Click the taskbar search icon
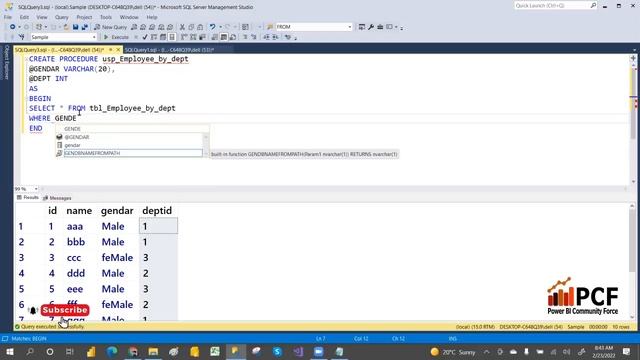The width and height of the screenshot is (640, 360). pos(30,351)
